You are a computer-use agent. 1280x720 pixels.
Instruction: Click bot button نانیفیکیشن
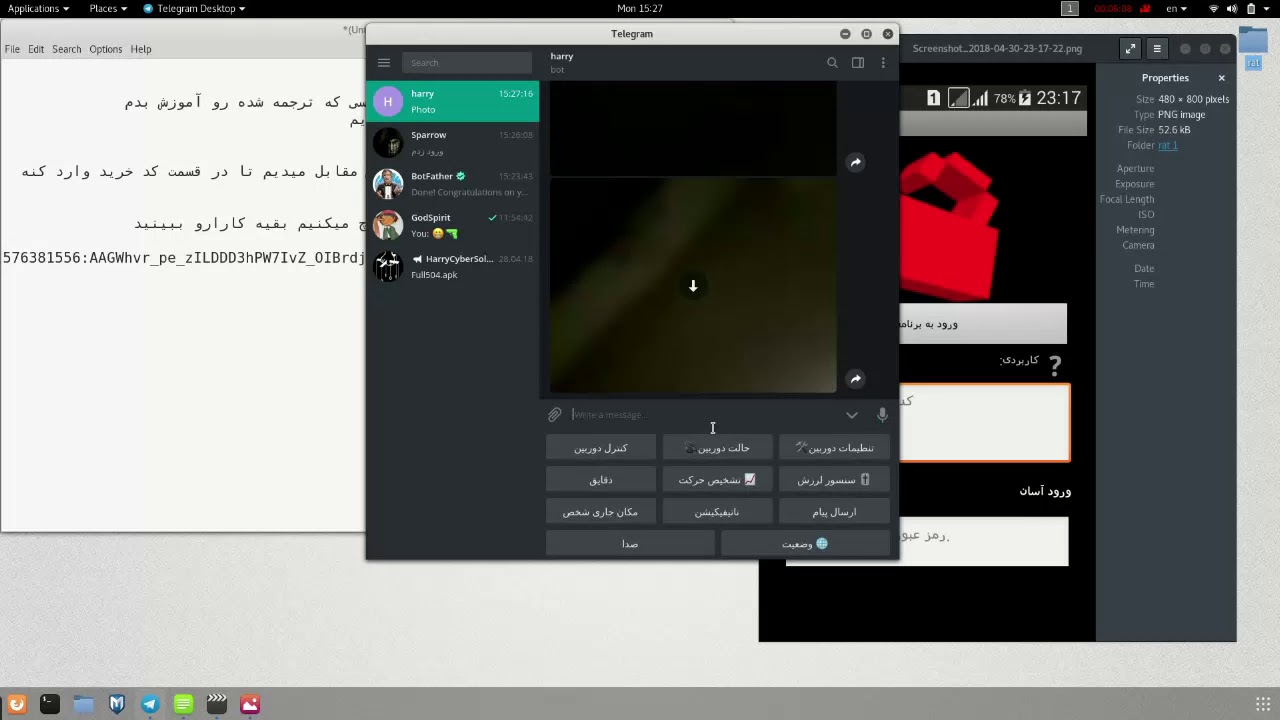pos(717,512)
